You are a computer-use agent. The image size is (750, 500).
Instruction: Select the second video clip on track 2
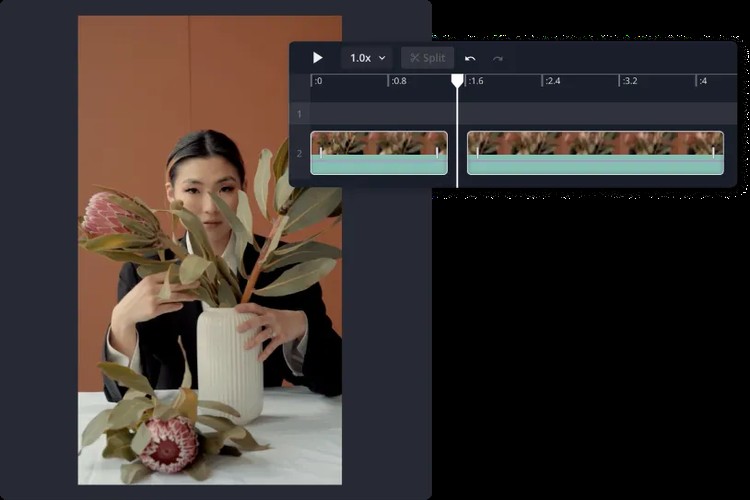click(595, 153)
